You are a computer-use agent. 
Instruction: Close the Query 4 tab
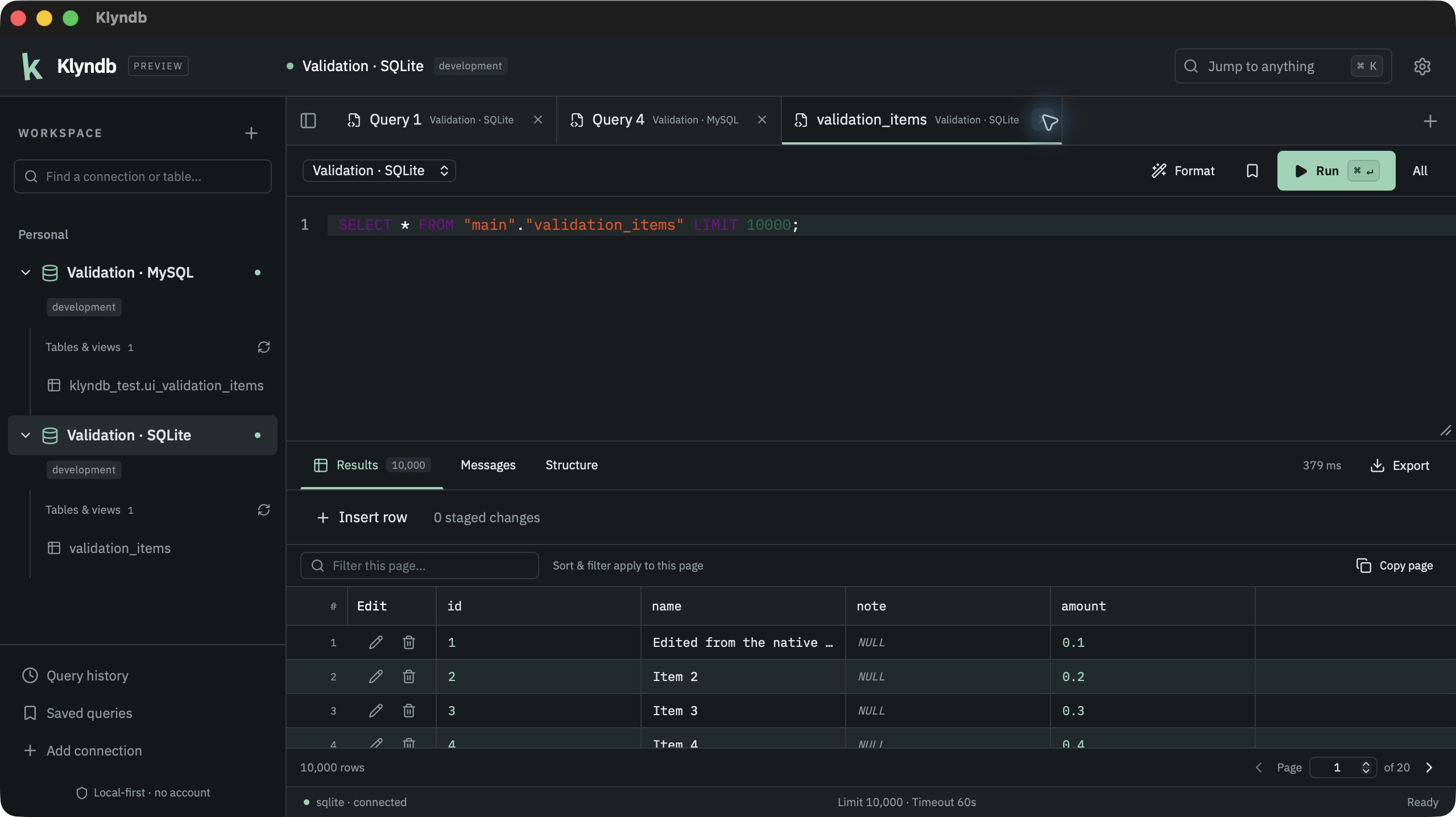762,119
